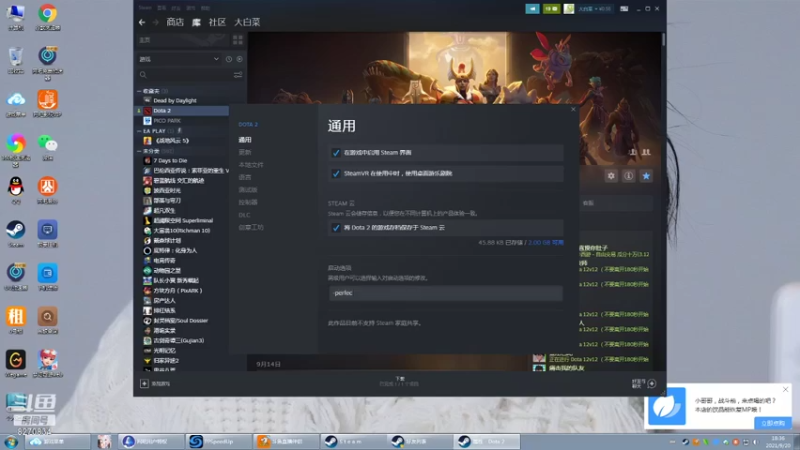Open the Steam menu in the title bar

[145, 8]
